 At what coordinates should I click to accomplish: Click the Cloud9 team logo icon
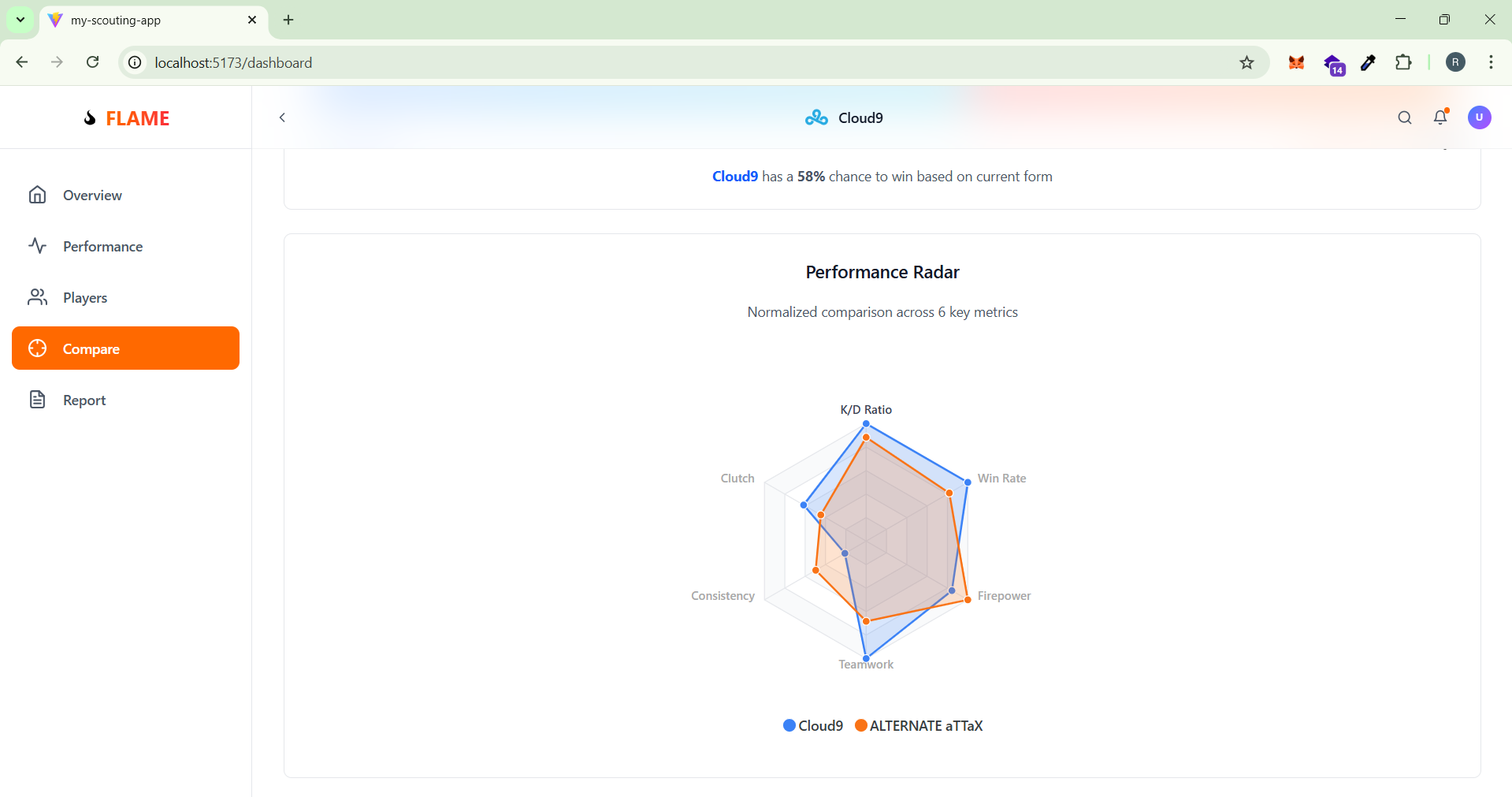coord(816,117)
